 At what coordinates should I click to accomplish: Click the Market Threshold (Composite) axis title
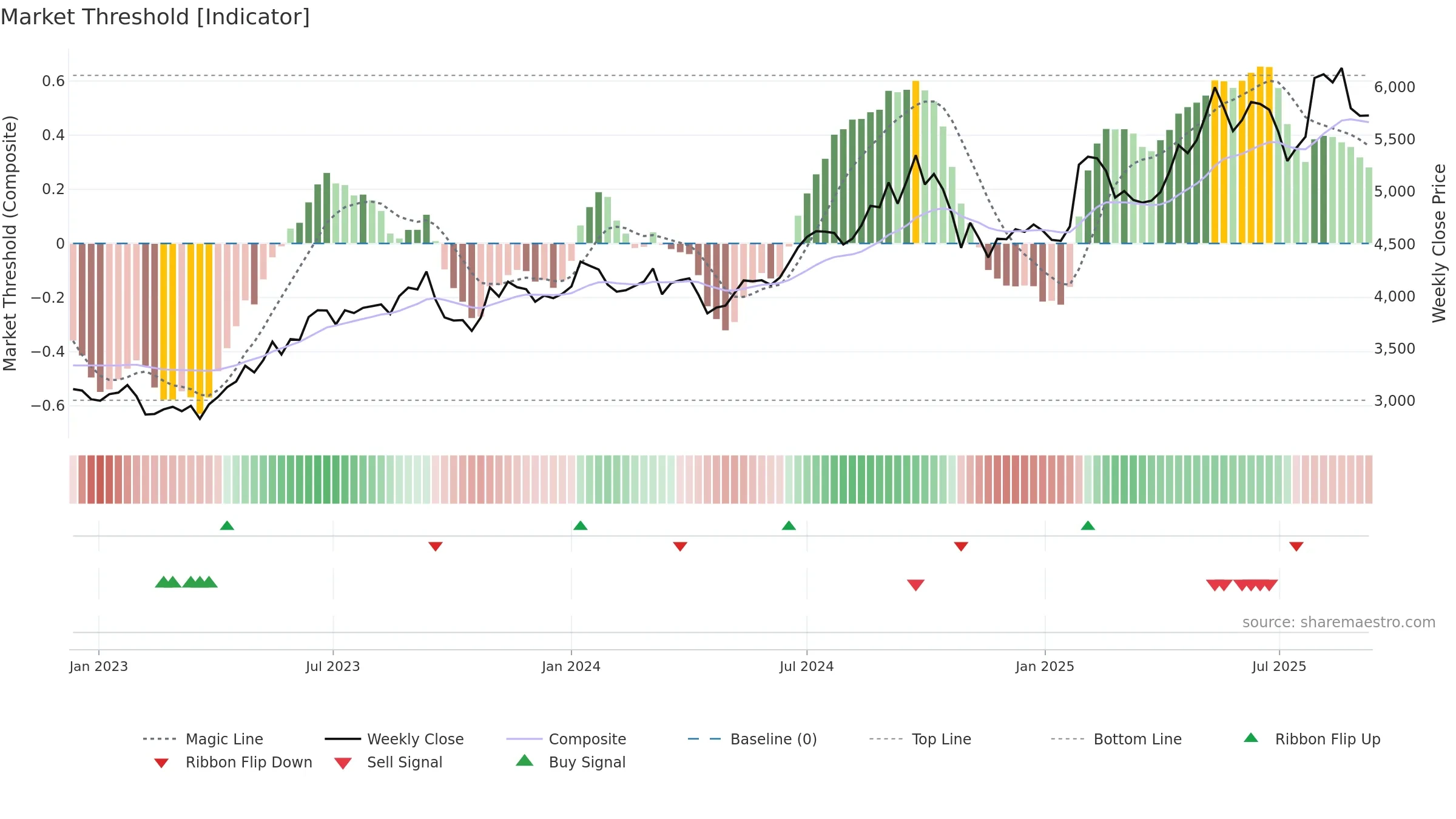point(10,243)
